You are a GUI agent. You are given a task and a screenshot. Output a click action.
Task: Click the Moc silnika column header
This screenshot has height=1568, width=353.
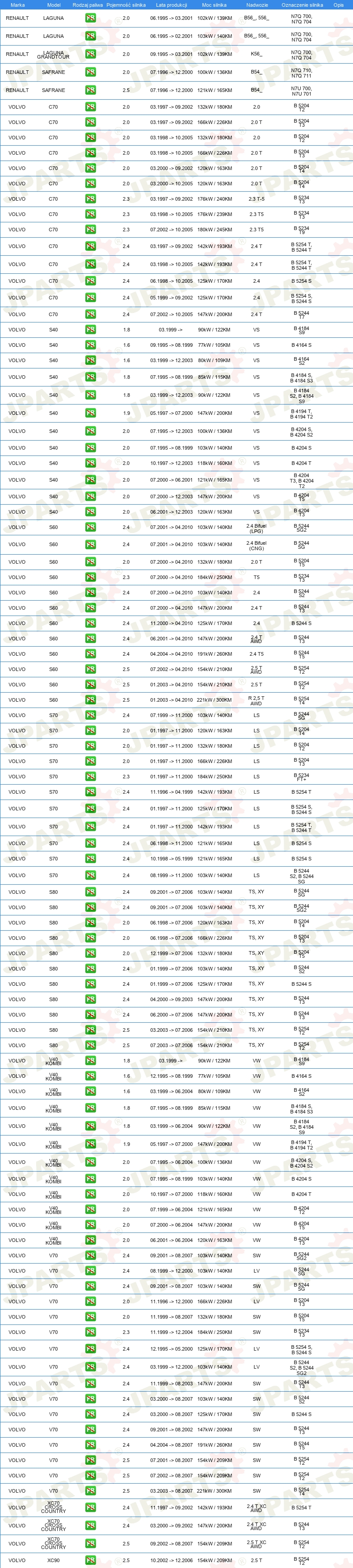pos(214,5)
